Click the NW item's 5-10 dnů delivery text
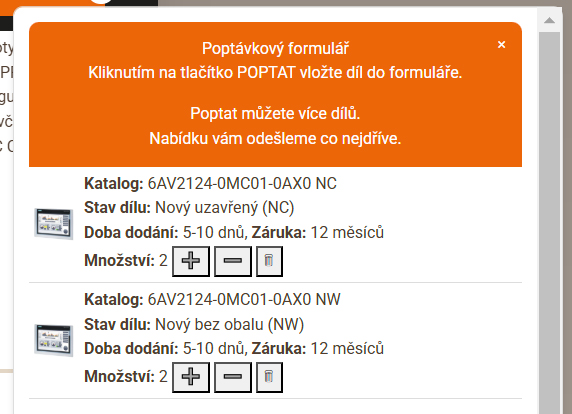 pos(213,349)
